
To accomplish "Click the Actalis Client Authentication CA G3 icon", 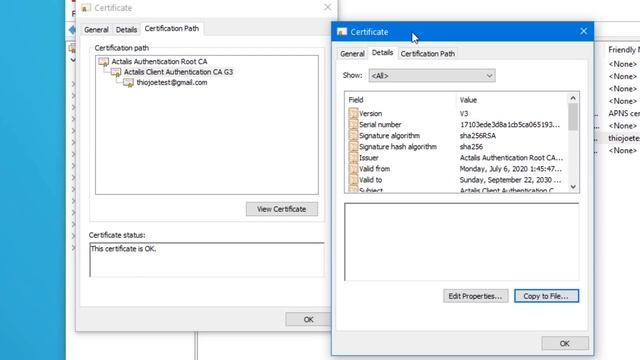I will point(116,72).
